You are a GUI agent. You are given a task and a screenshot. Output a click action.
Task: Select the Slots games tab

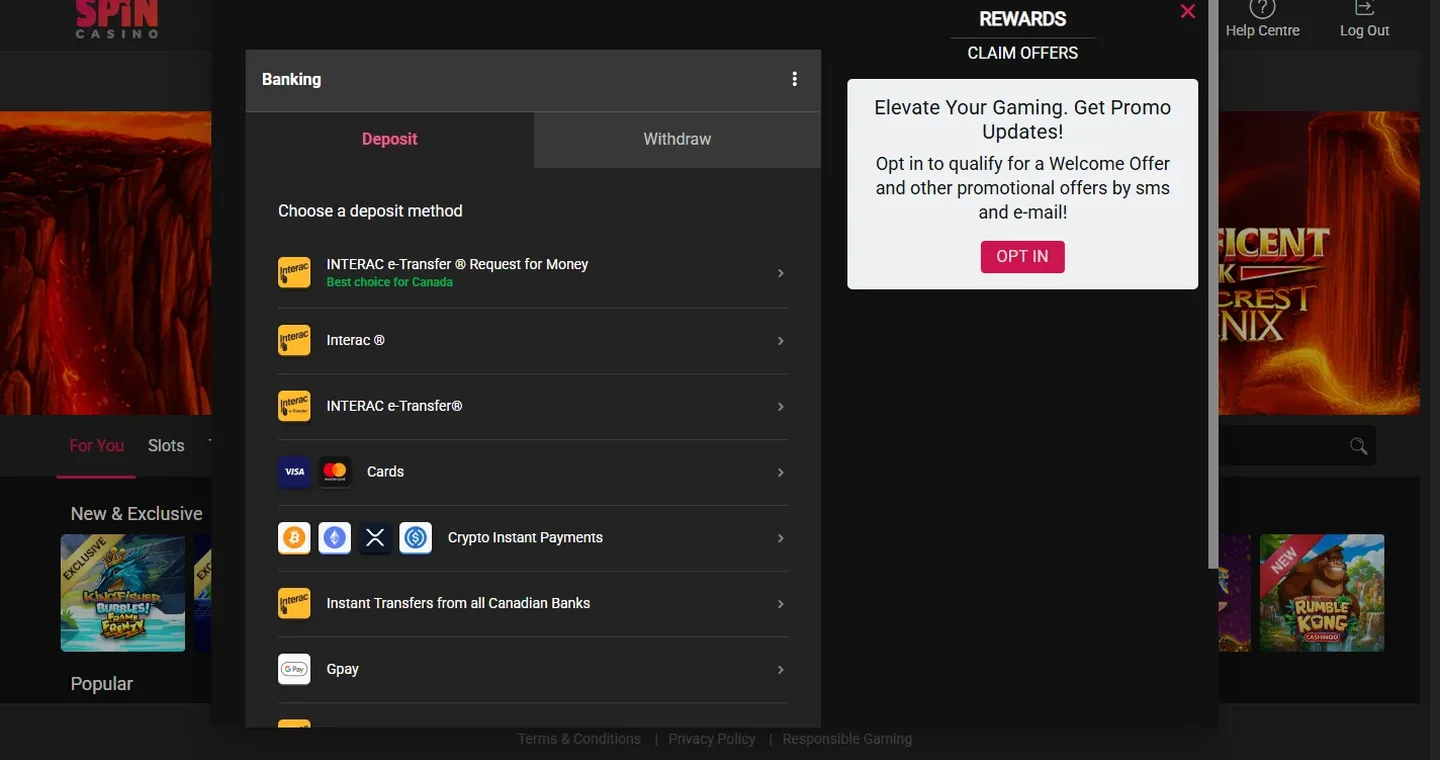166,446
